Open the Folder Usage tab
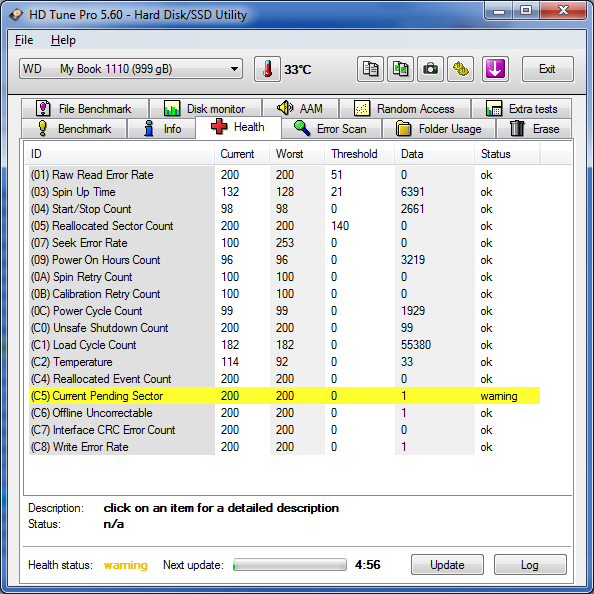 [x=439, y=129]
